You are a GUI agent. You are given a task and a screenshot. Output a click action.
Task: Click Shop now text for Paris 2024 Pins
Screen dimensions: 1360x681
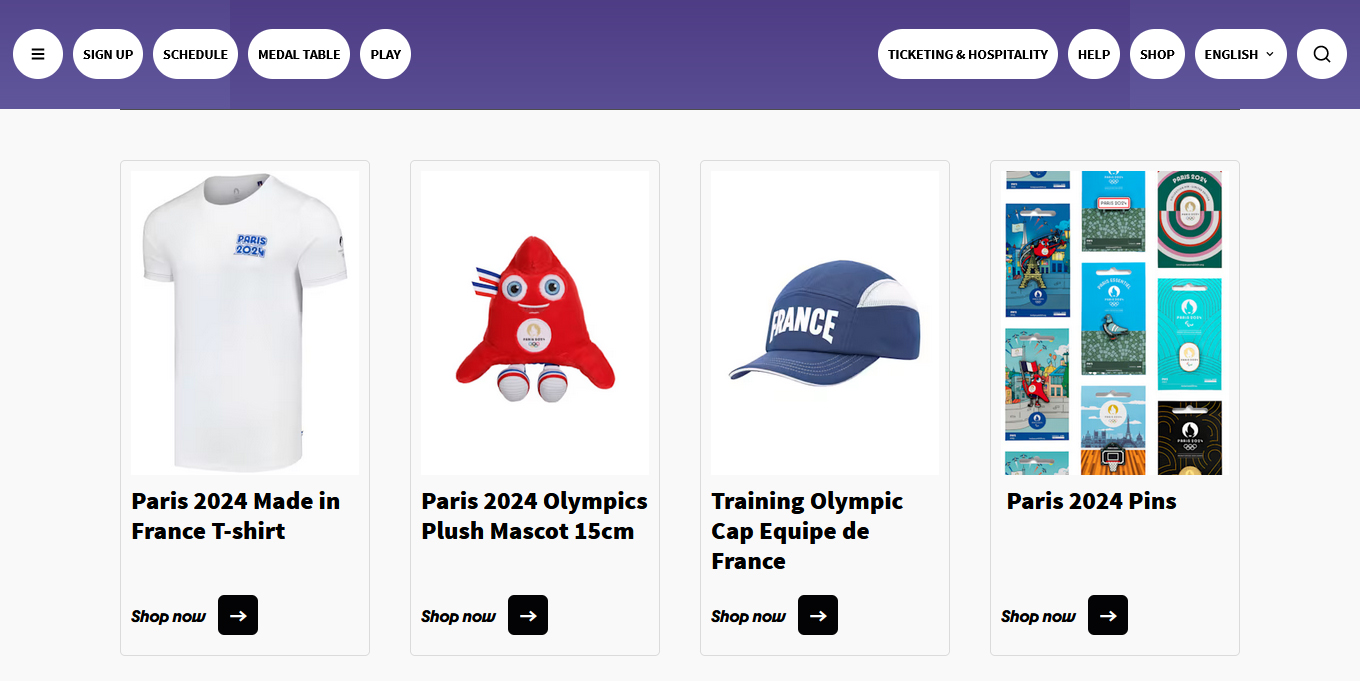(1038, 616)
